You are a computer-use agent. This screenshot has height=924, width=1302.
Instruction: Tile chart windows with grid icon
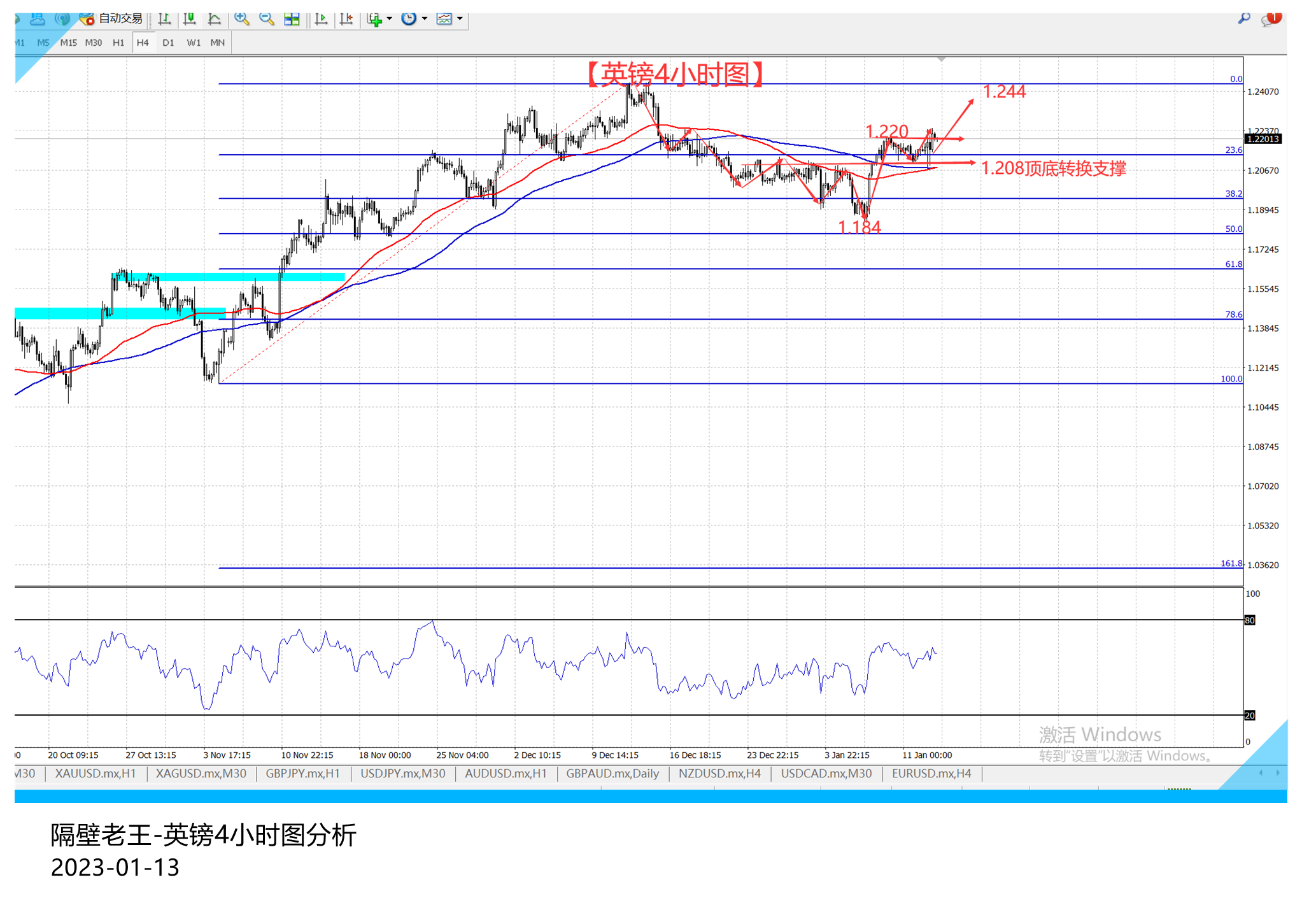pyautogui.click(x=292, y=19)
